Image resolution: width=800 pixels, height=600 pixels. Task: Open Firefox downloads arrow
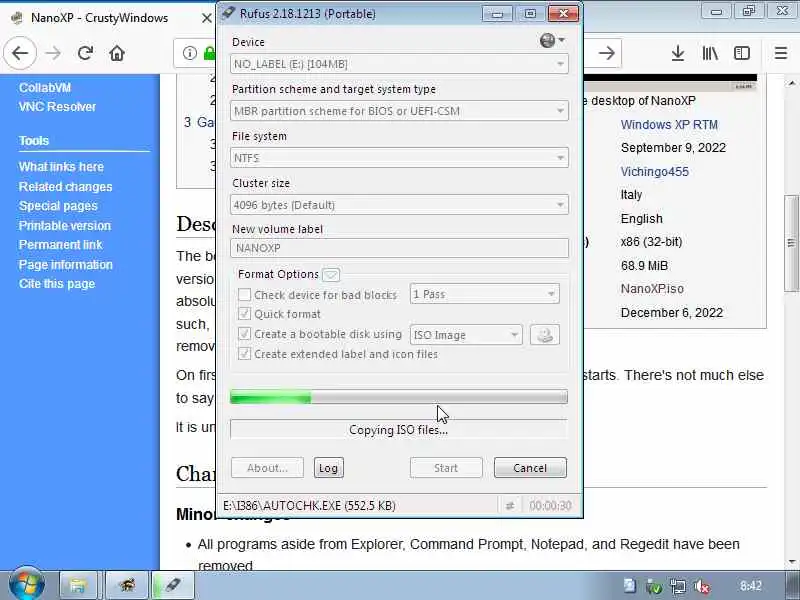tap(678, 53)
